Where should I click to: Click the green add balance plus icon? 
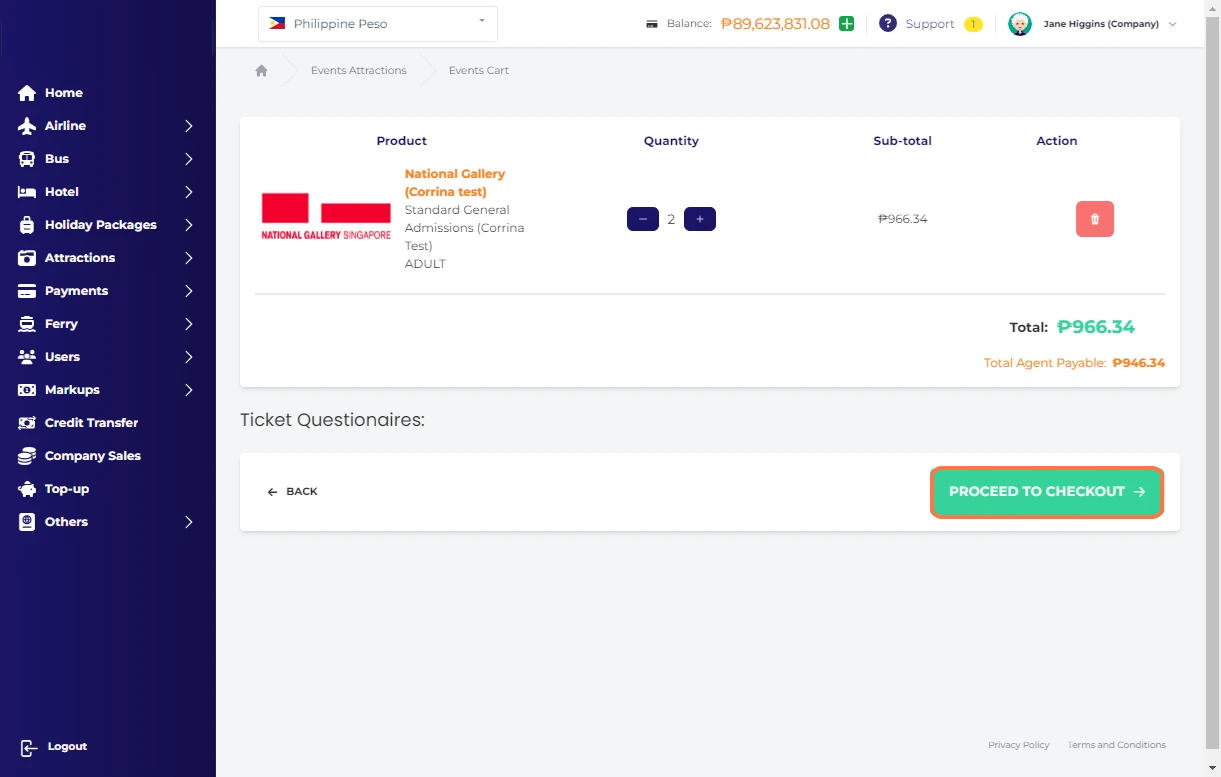pyautogui.click(x=846, y=24)
